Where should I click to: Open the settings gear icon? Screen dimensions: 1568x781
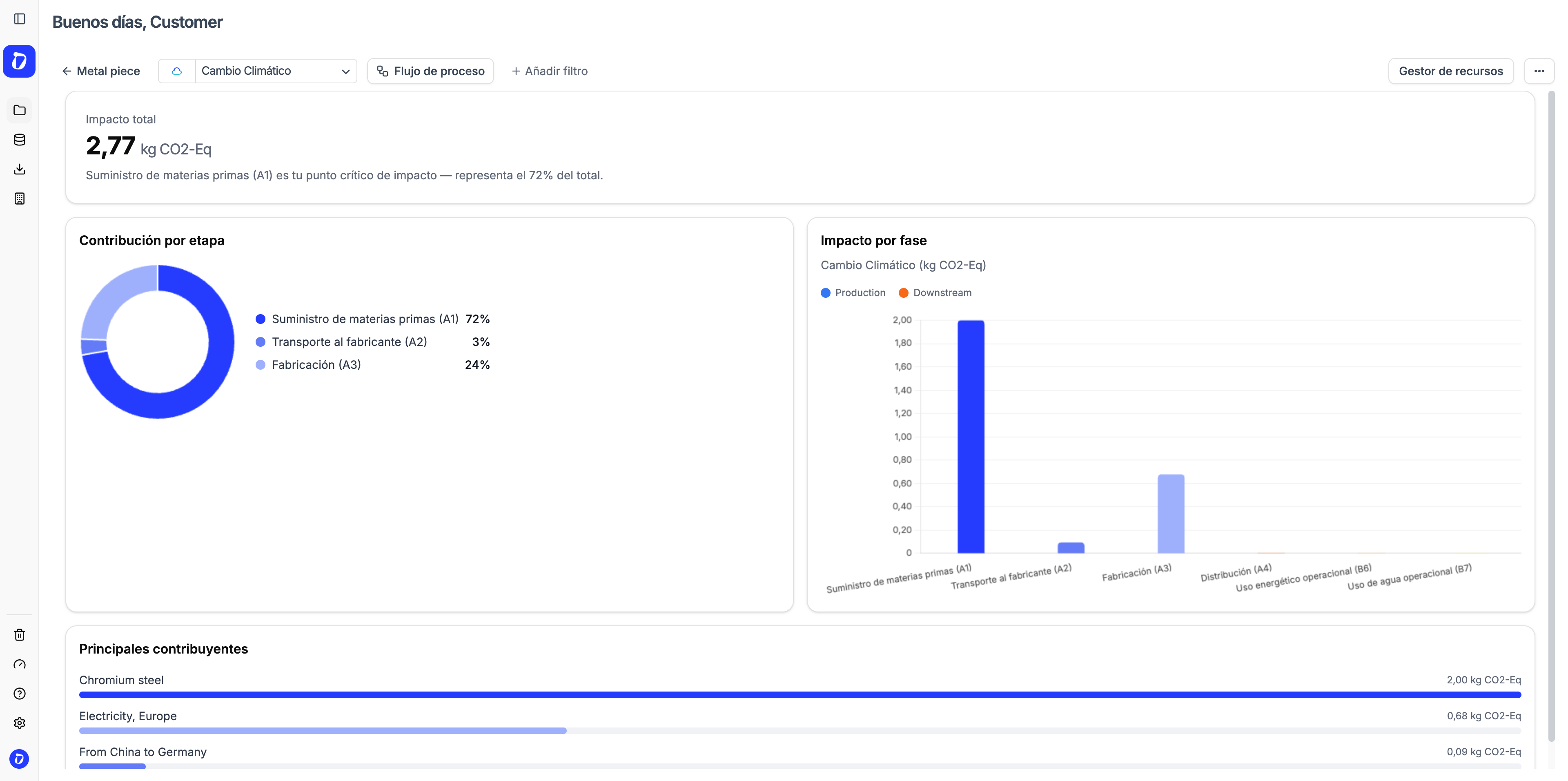(20, 723)
